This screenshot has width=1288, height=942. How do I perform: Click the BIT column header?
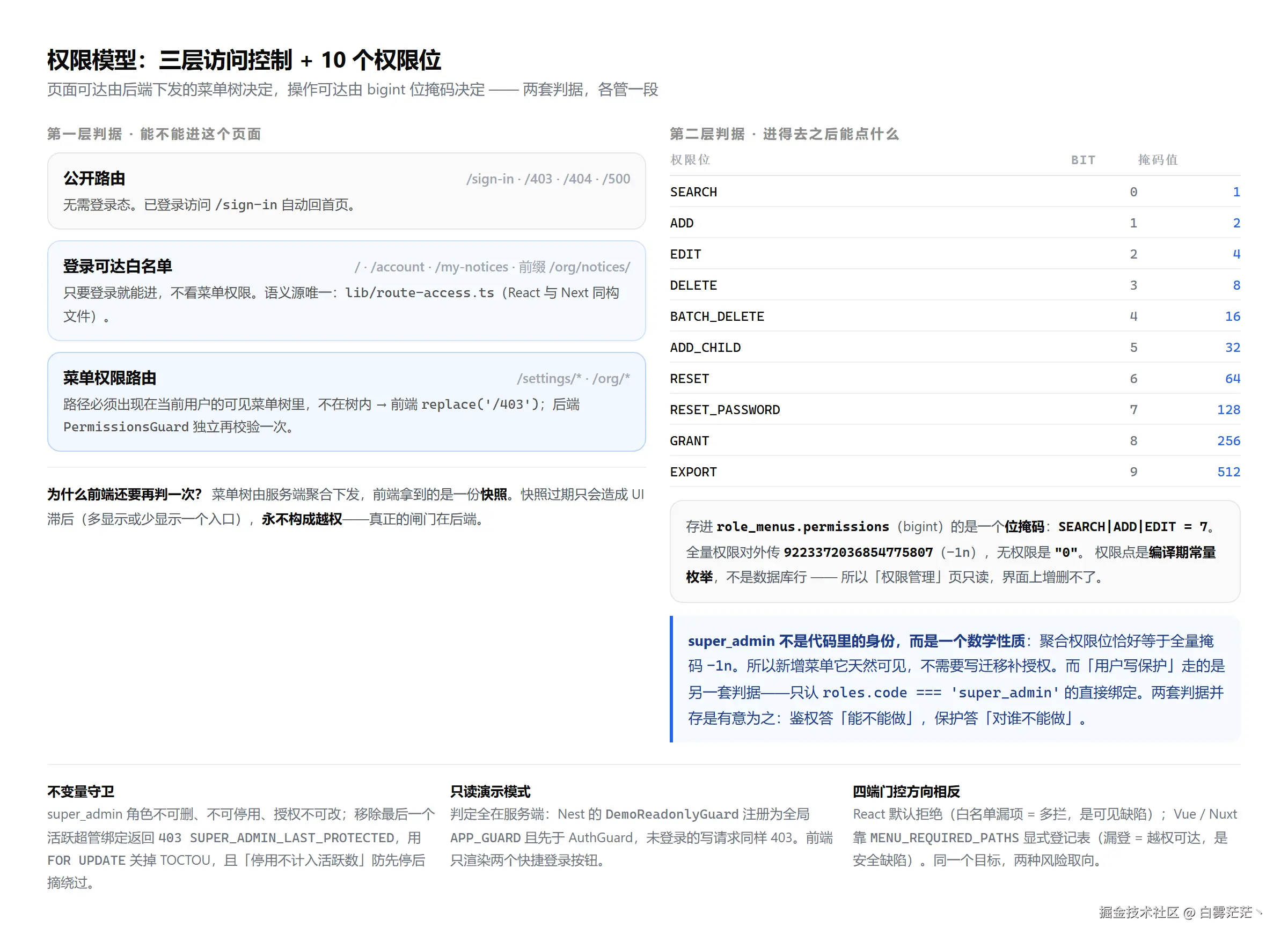(x=1083, y=160)
